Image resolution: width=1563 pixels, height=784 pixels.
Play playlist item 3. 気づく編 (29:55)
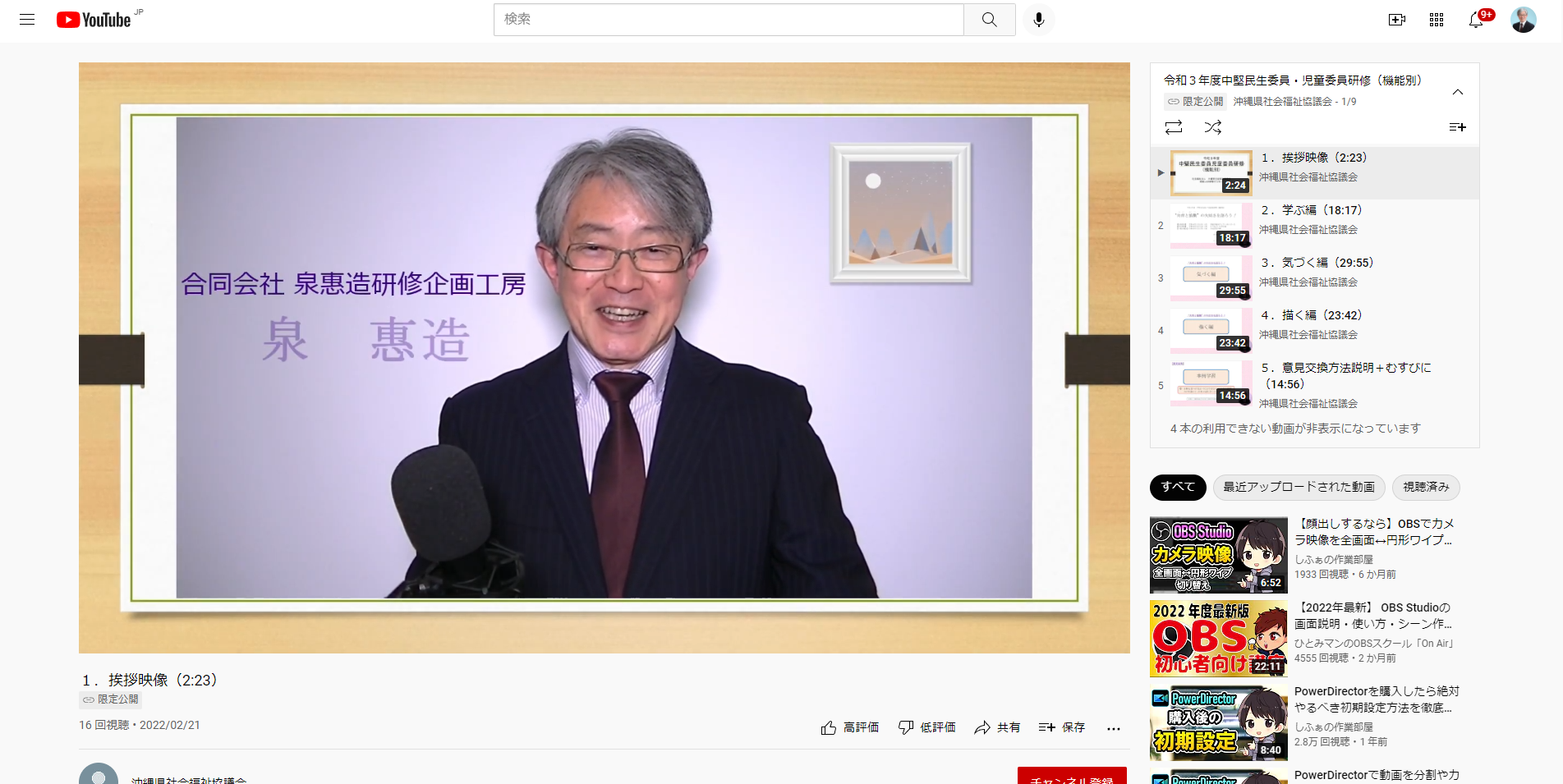1314,277
